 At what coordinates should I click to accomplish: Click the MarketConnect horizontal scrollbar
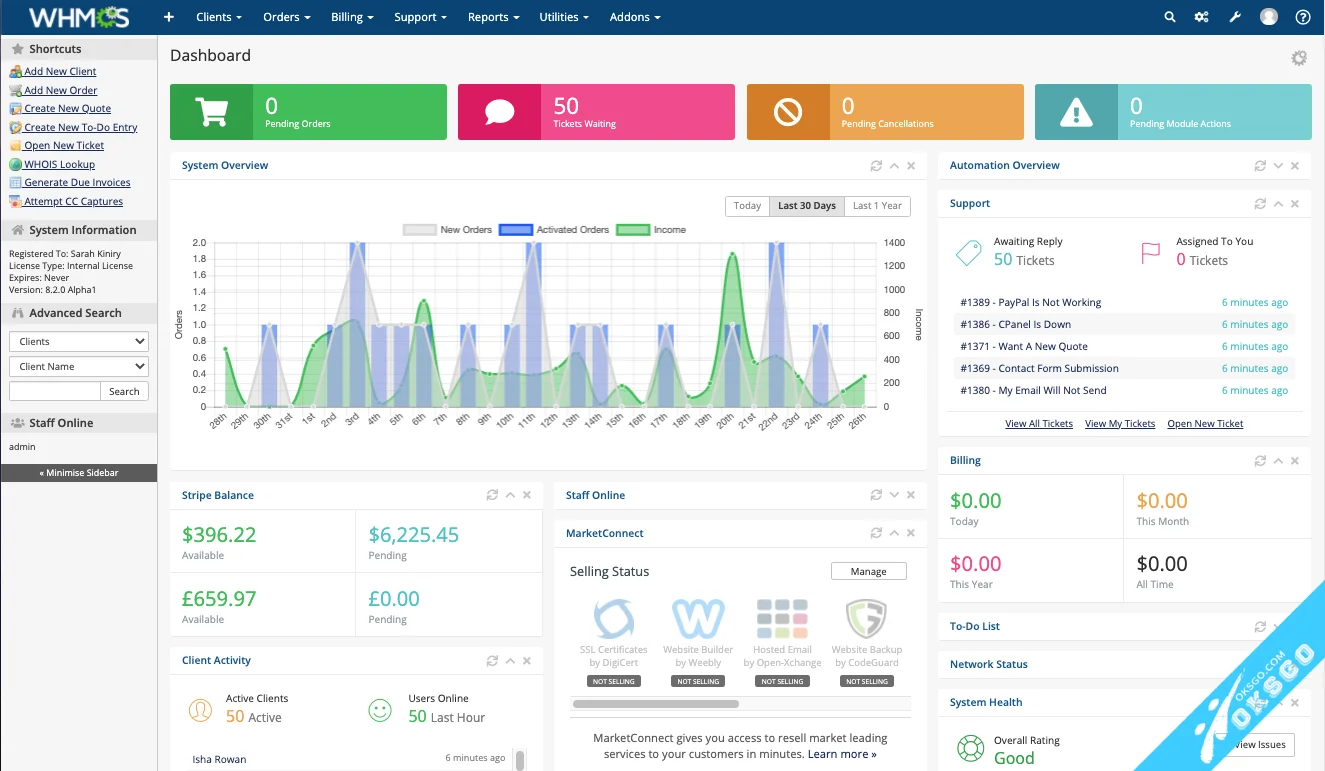tap(655, 704)
